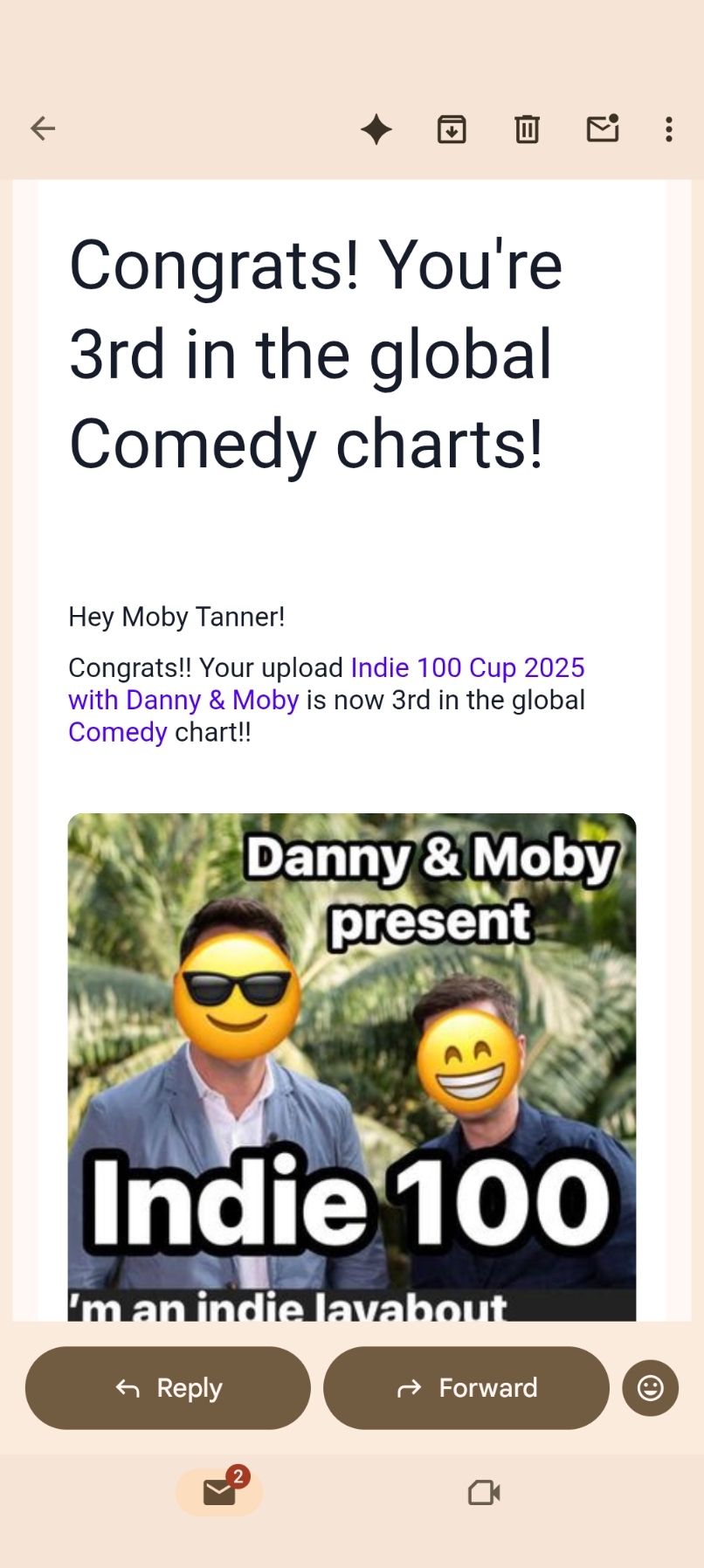Archive this email

click(x=452, y=130)
